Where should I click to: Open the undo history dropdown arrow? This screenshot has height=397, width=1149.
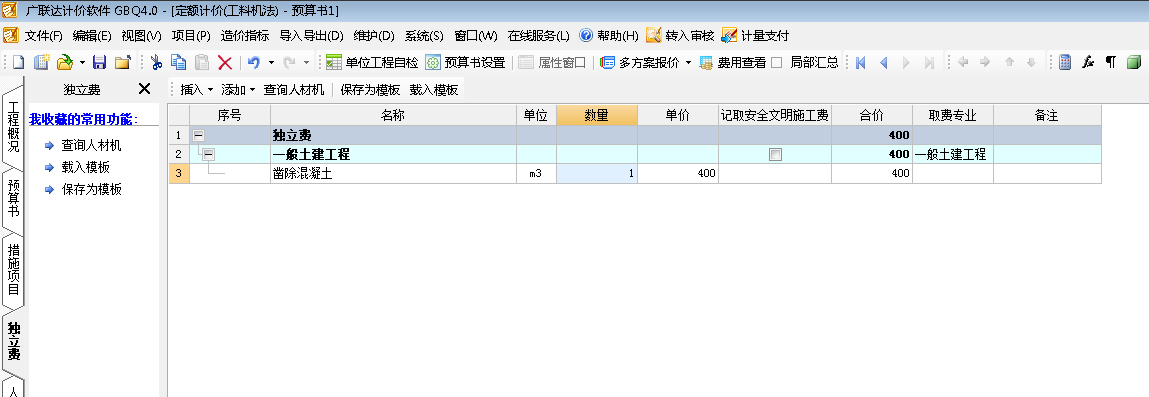tap(270, 62)
